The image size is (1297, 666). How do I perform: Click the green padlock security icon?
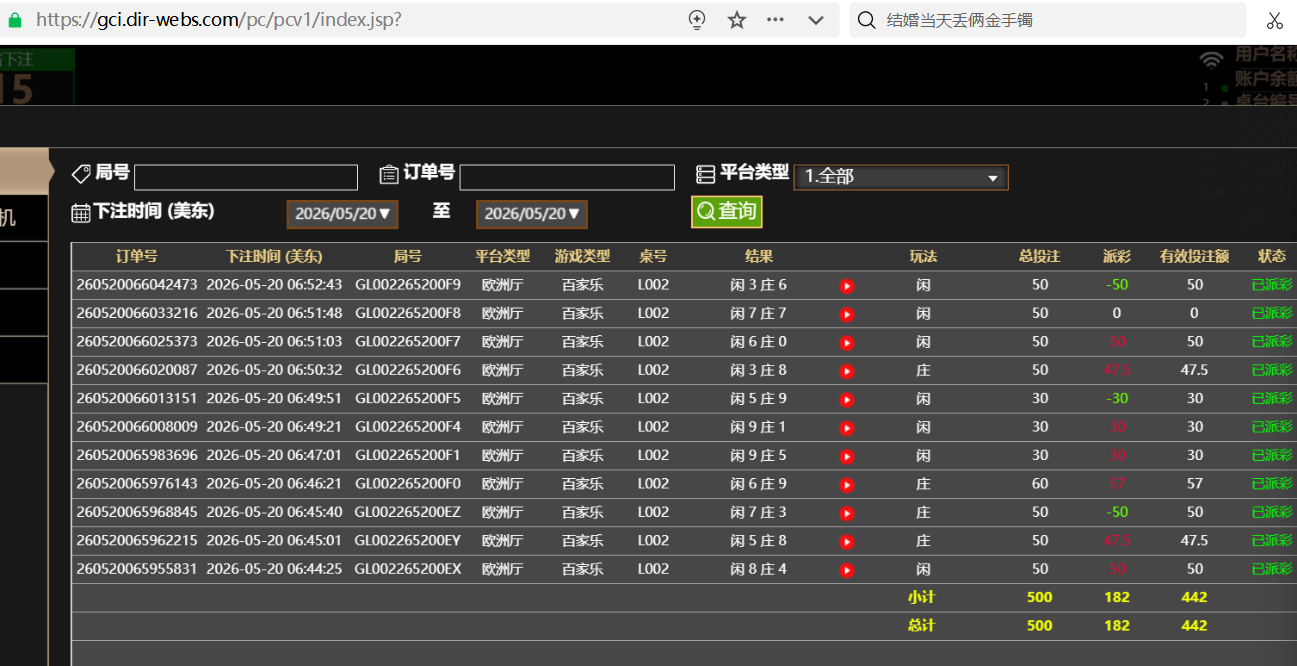[x=14, y=20]
